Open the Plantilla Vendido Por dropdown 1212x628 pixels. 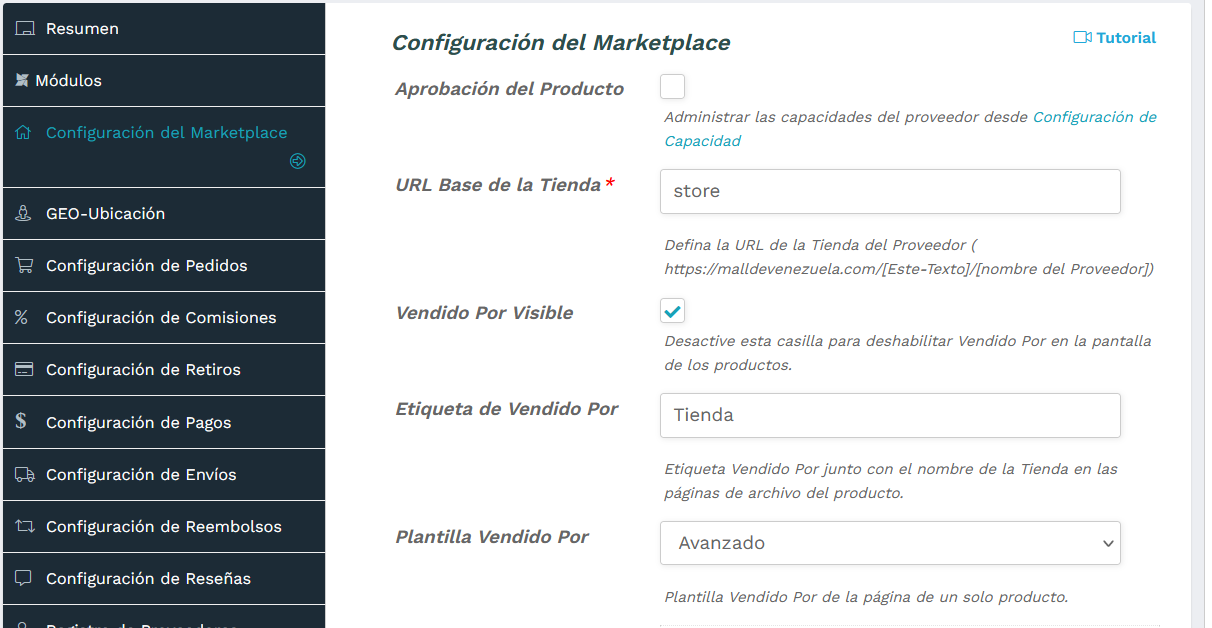889,543
